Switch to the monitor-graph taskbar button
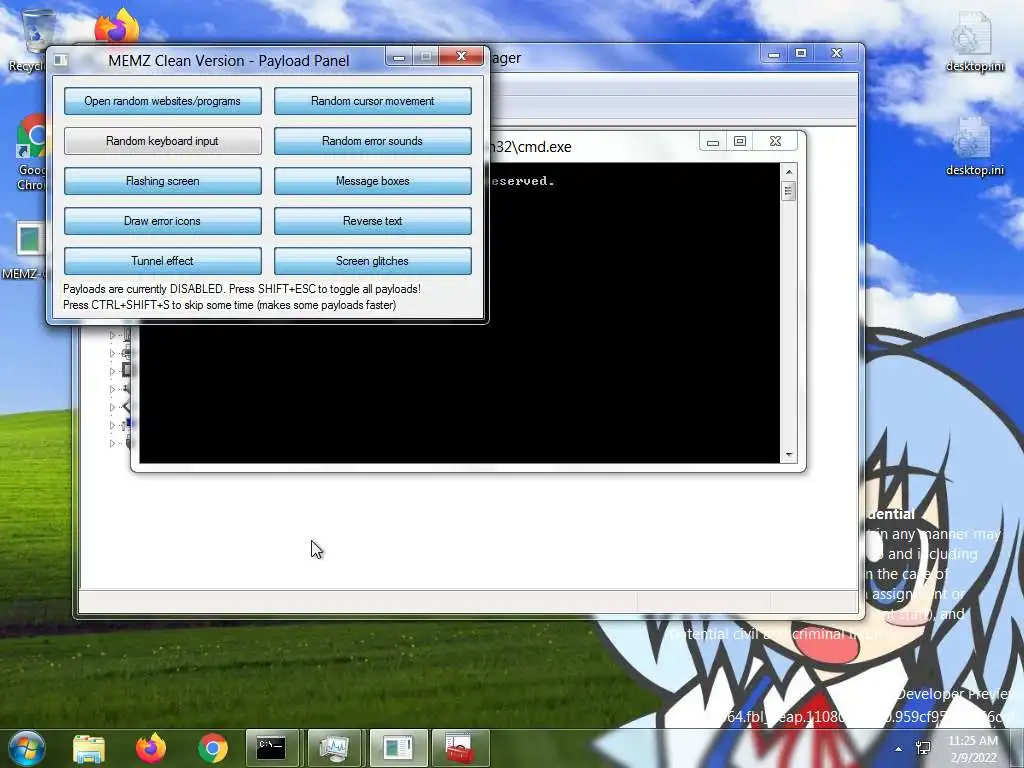 [x=334, y=748]
